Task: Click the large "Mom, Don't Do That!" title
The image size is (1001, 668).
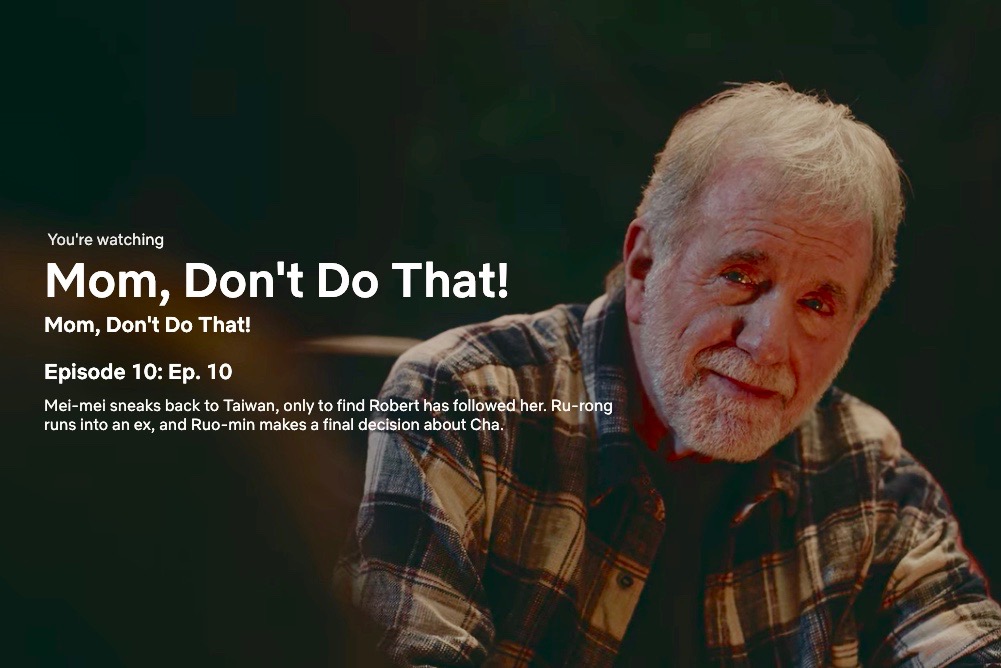Action: pos(277,281)
